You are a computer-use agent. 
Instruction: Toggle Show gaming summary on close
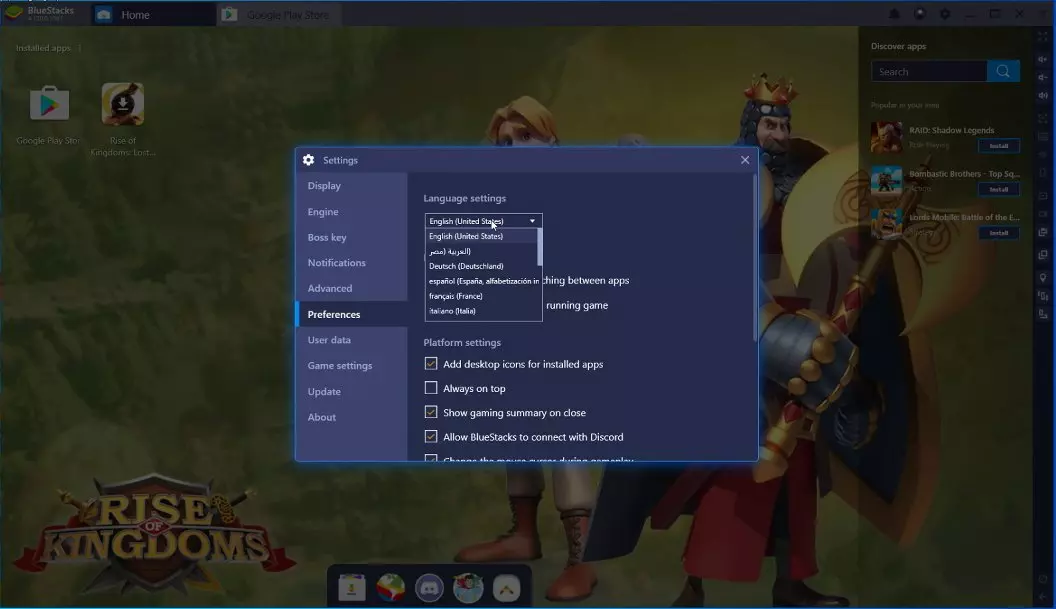point(431,412)
